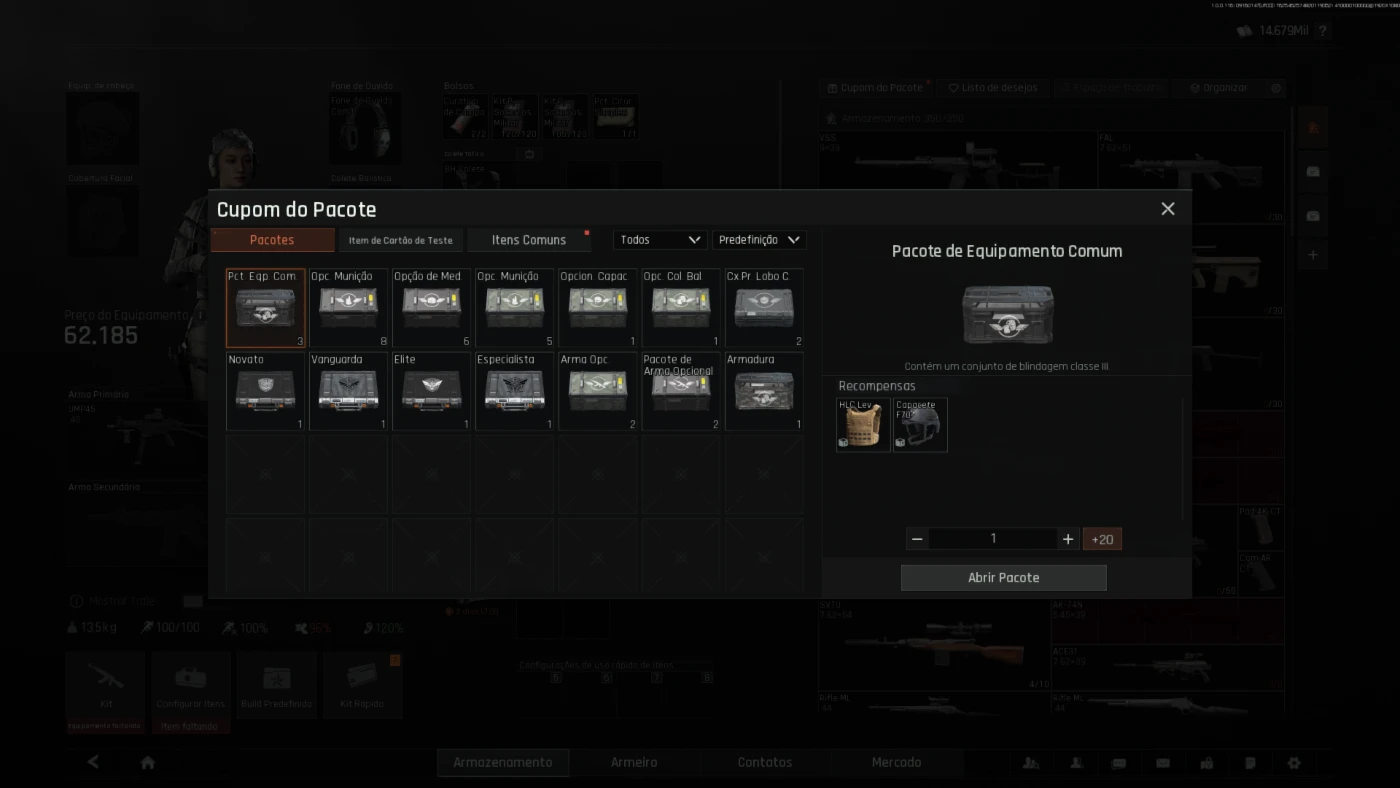Switch to the Pacotes tab
Image resolution: width=1400 pixels, height=788 pixels.
point(272,240)
